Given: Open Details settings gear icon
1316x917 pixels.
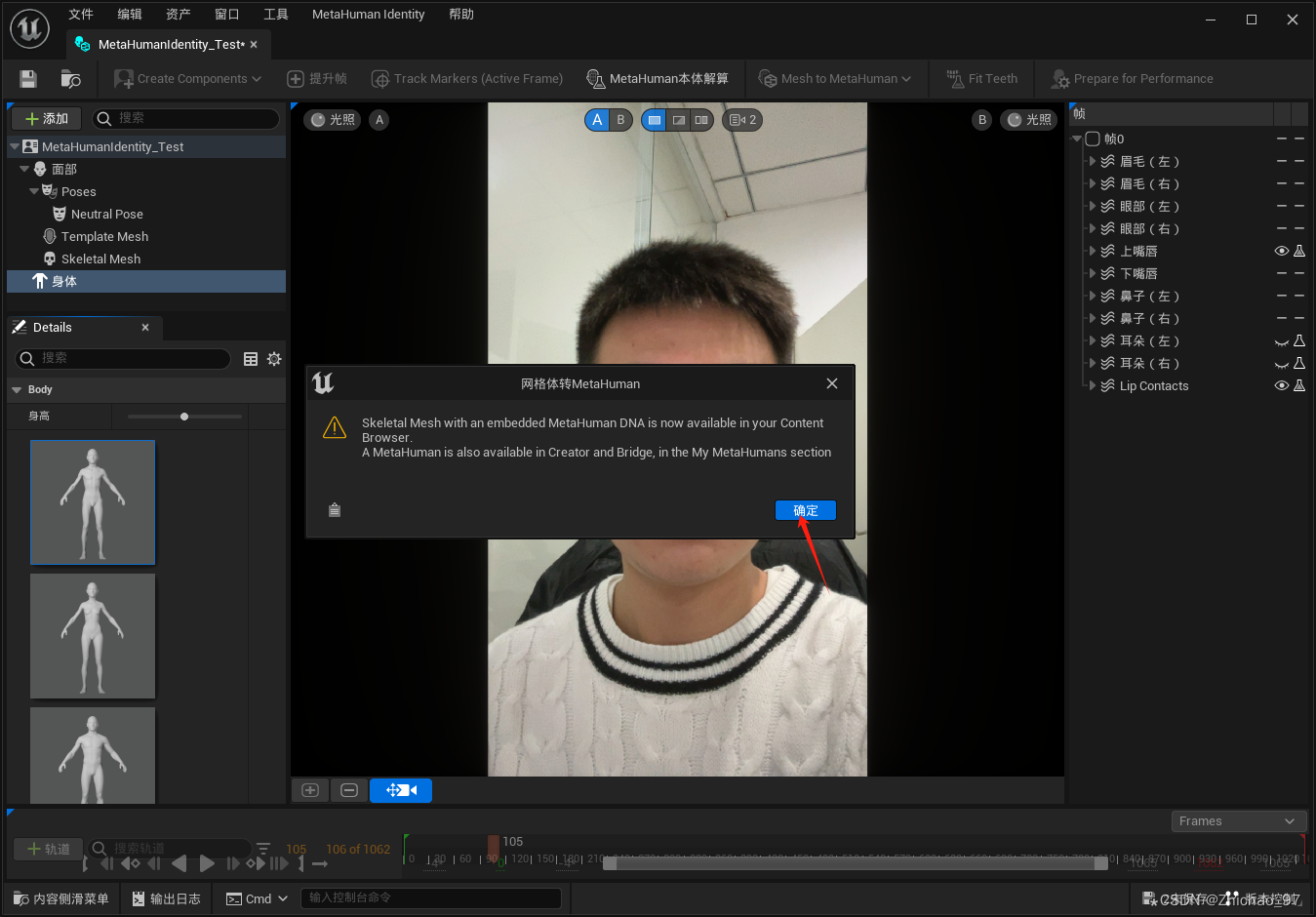Looking at the screenshot, I should (x=274, y=359).
